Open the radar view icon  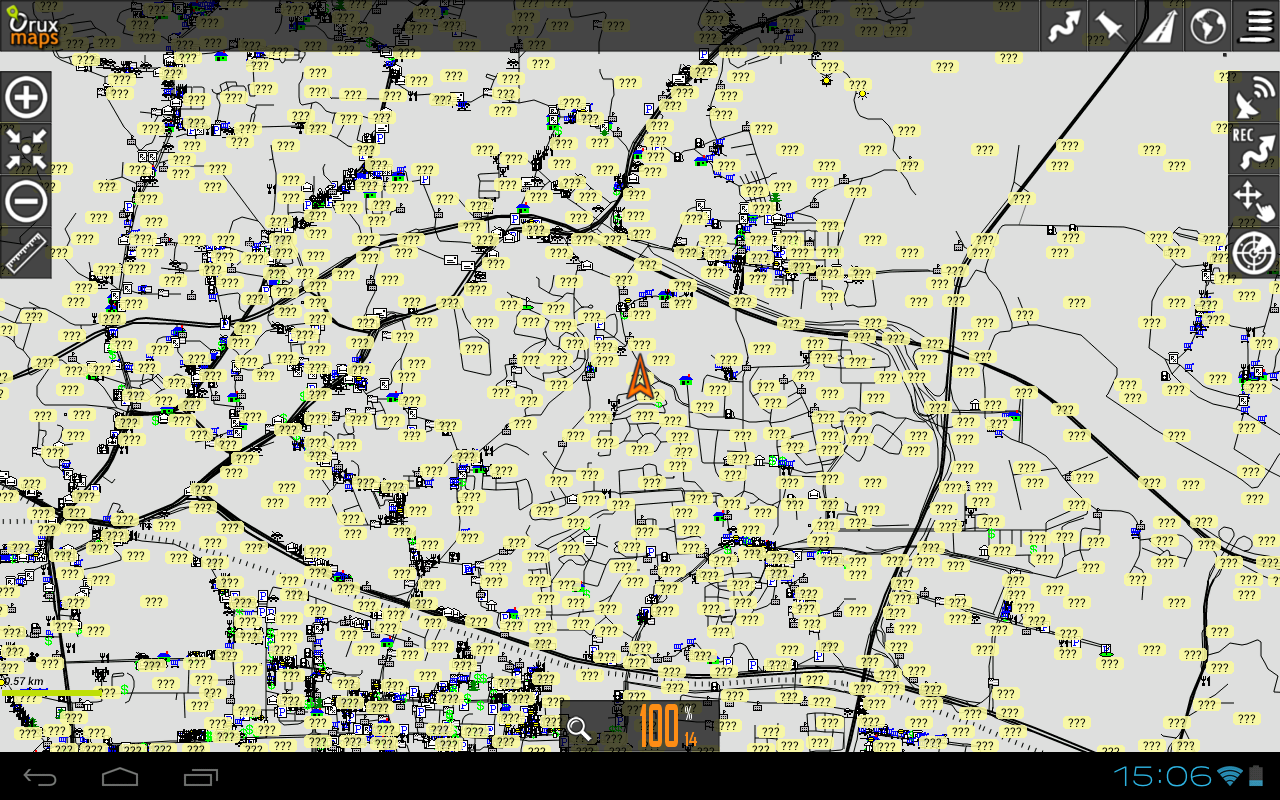[1254, 252]
